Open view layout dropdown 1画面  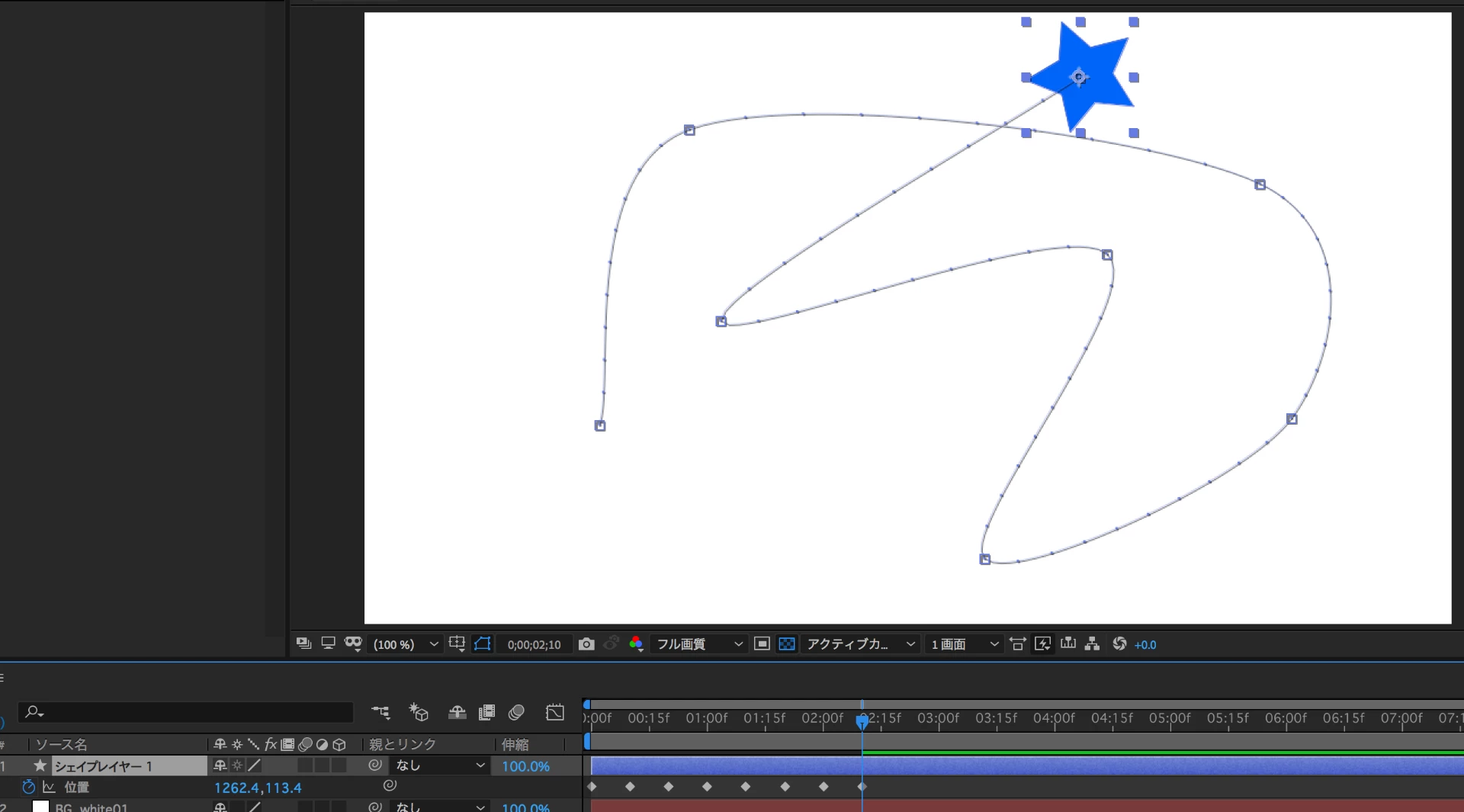(x=964, y=644)
